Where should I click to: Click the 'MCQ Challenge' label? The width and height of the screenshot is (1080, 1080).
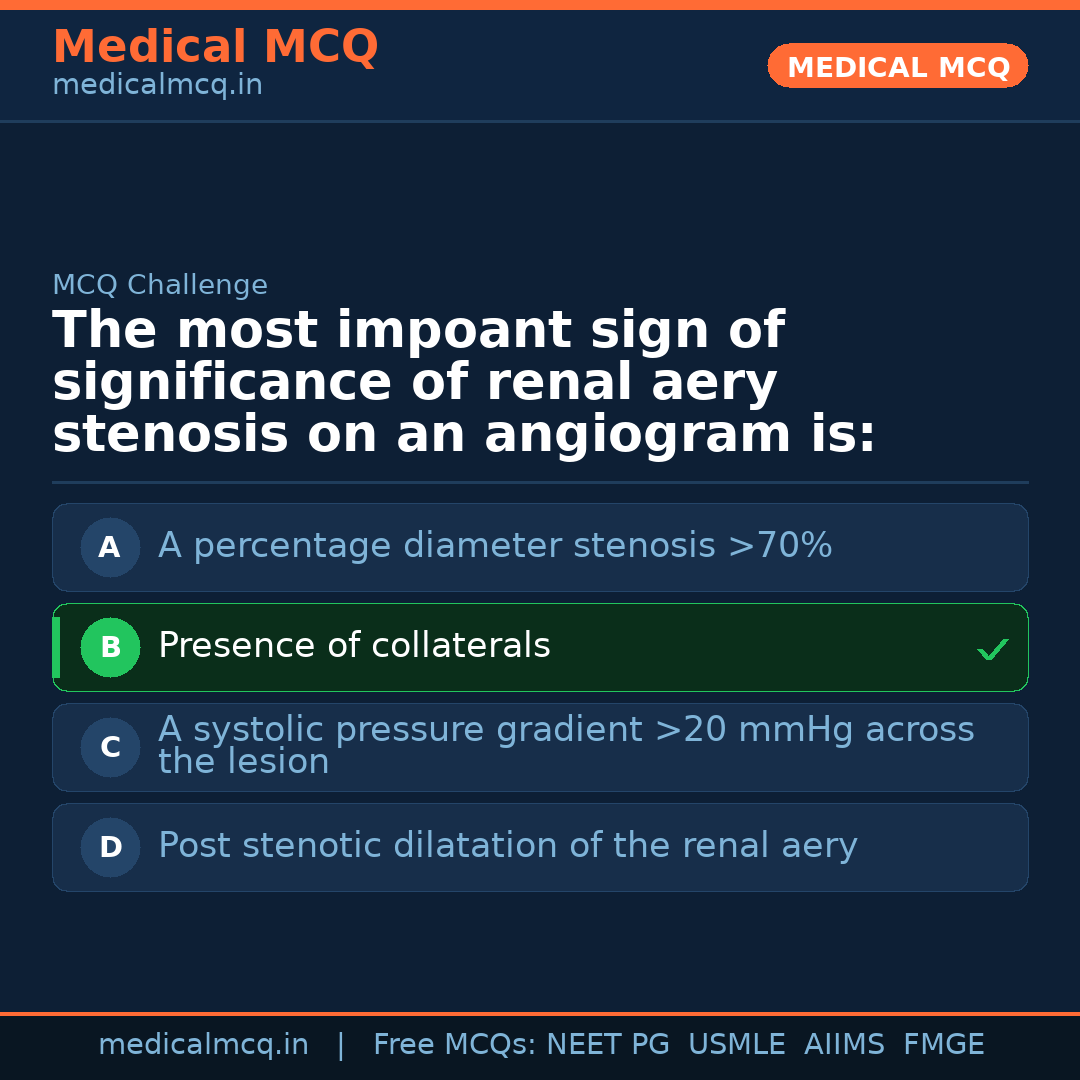(x=160, y=285)
